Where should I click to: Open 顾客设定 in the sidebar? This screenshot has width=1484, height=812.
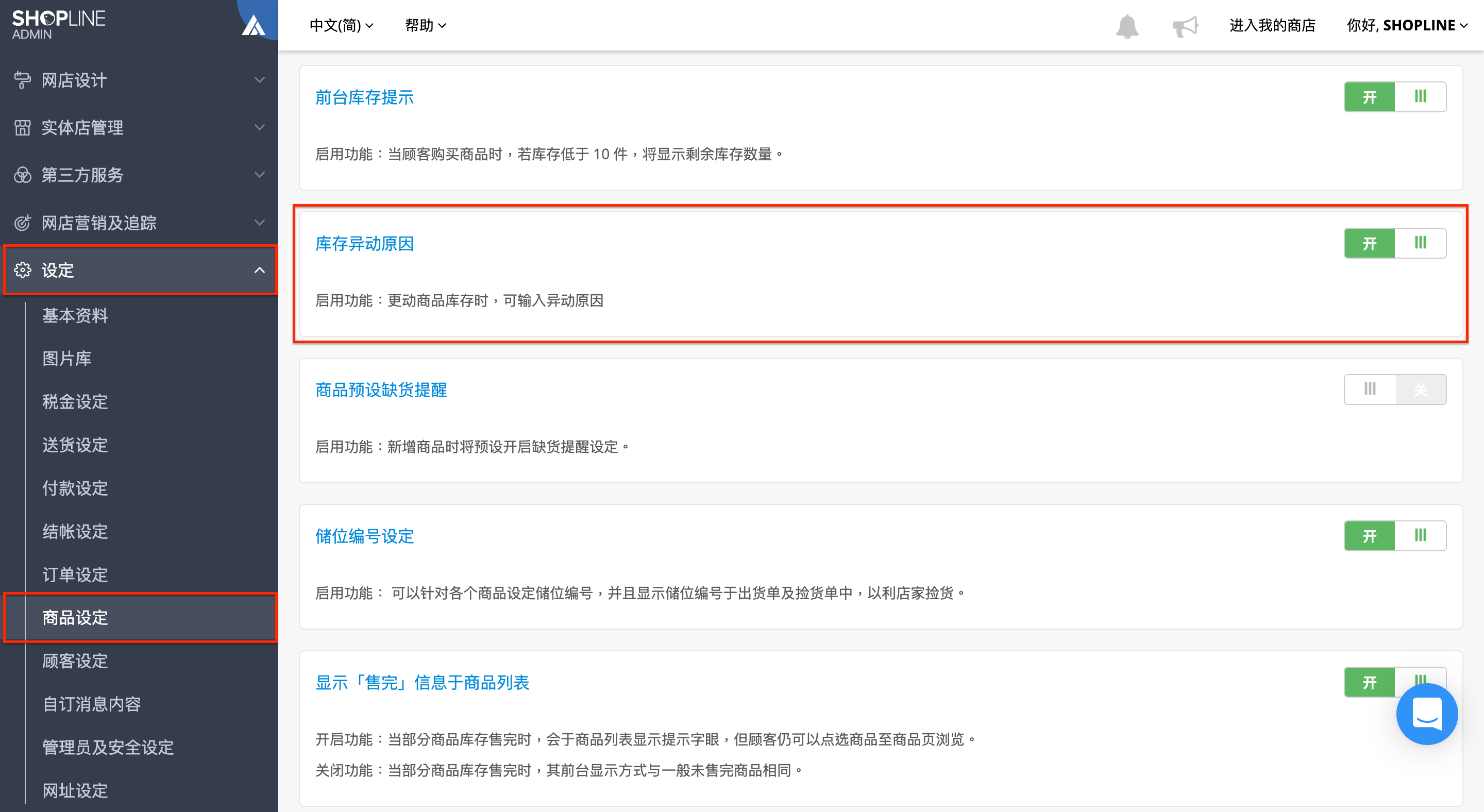[75, 661]
